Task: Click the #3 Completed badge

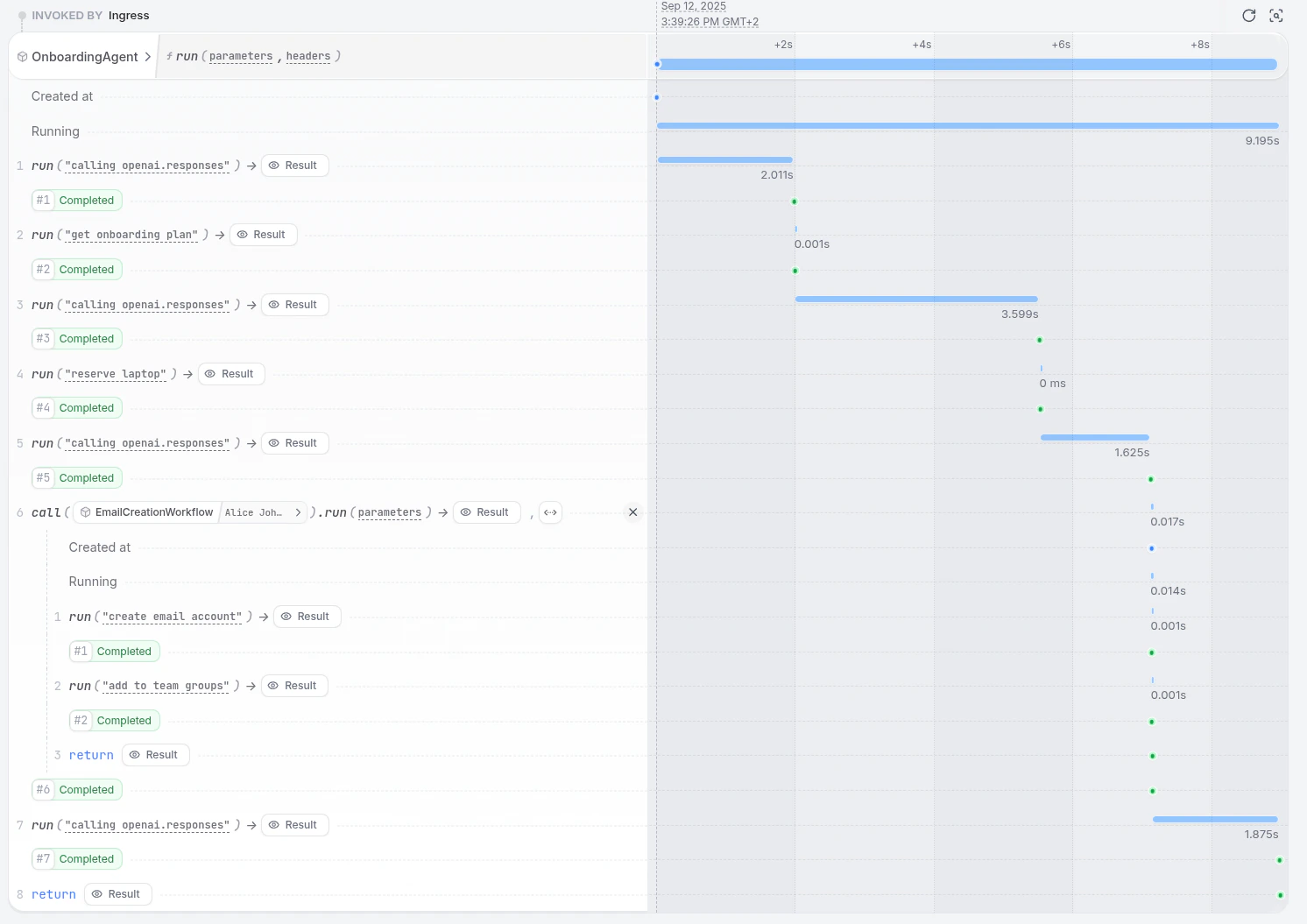Action: 77,339
